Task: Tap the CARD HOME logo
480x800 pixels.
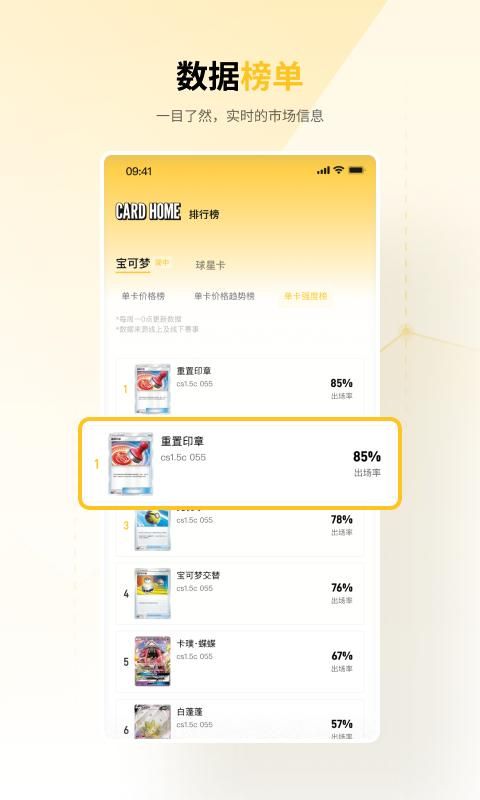Action: [x=148, y=211]
